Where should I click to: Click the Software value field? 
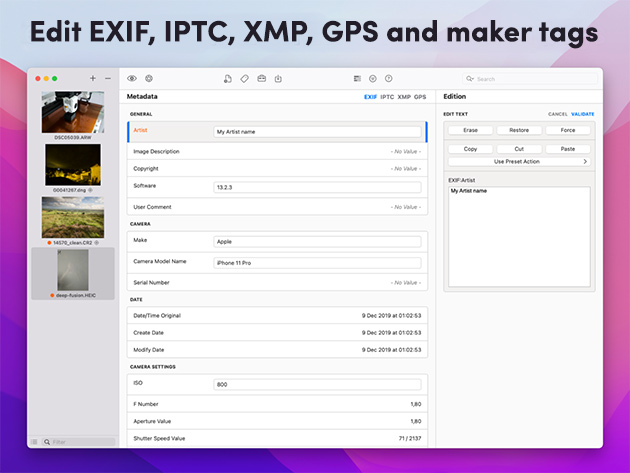tap(317, 187)
